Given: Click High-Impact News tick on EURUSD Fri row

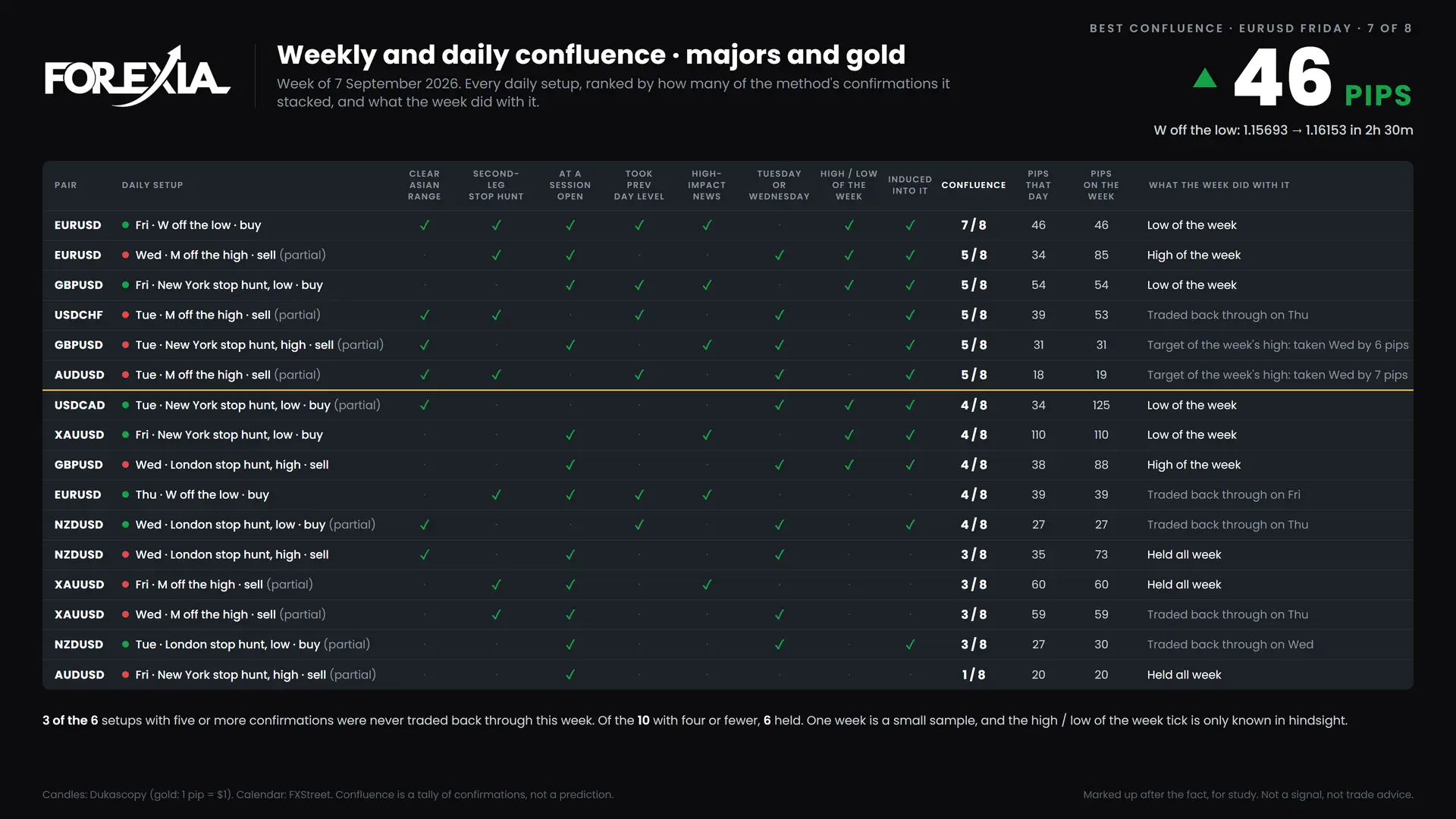Looking at the screenshot, I should (x=707, y=225).
